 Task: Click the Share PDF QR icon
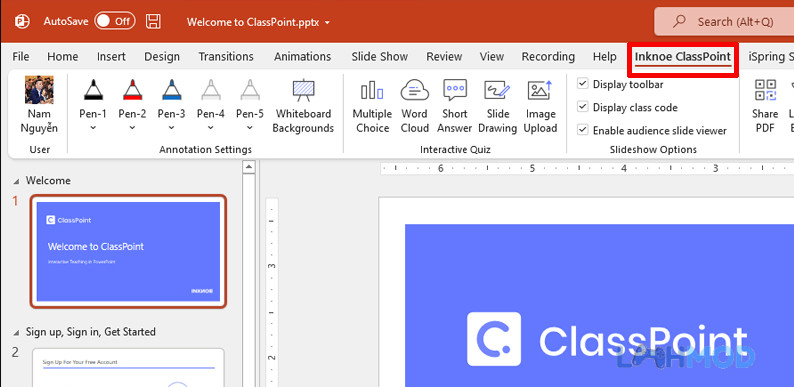pyautogui.click(x=765, y=90)
